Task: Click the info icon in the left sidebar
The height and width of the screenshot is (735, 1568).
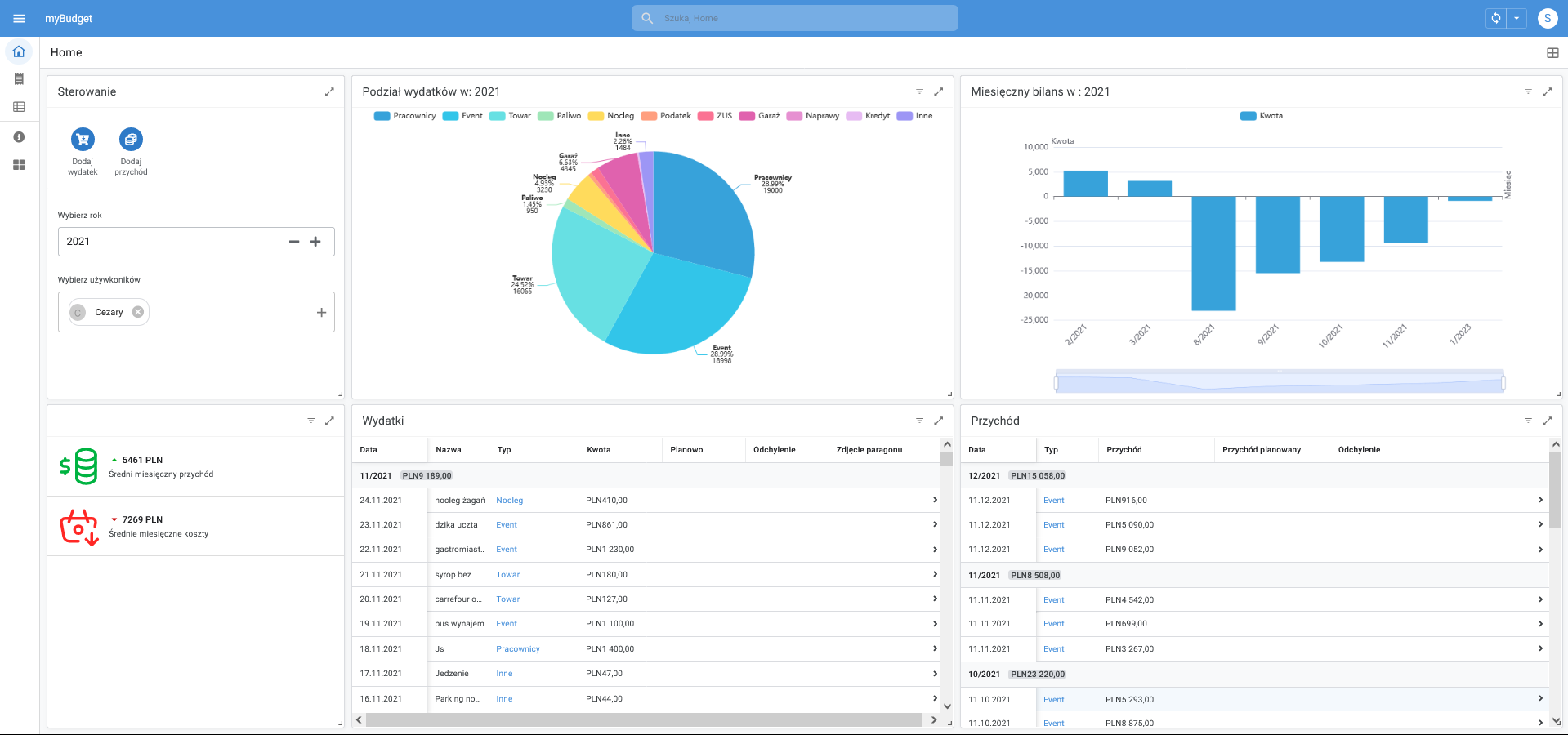Action: 19,136
